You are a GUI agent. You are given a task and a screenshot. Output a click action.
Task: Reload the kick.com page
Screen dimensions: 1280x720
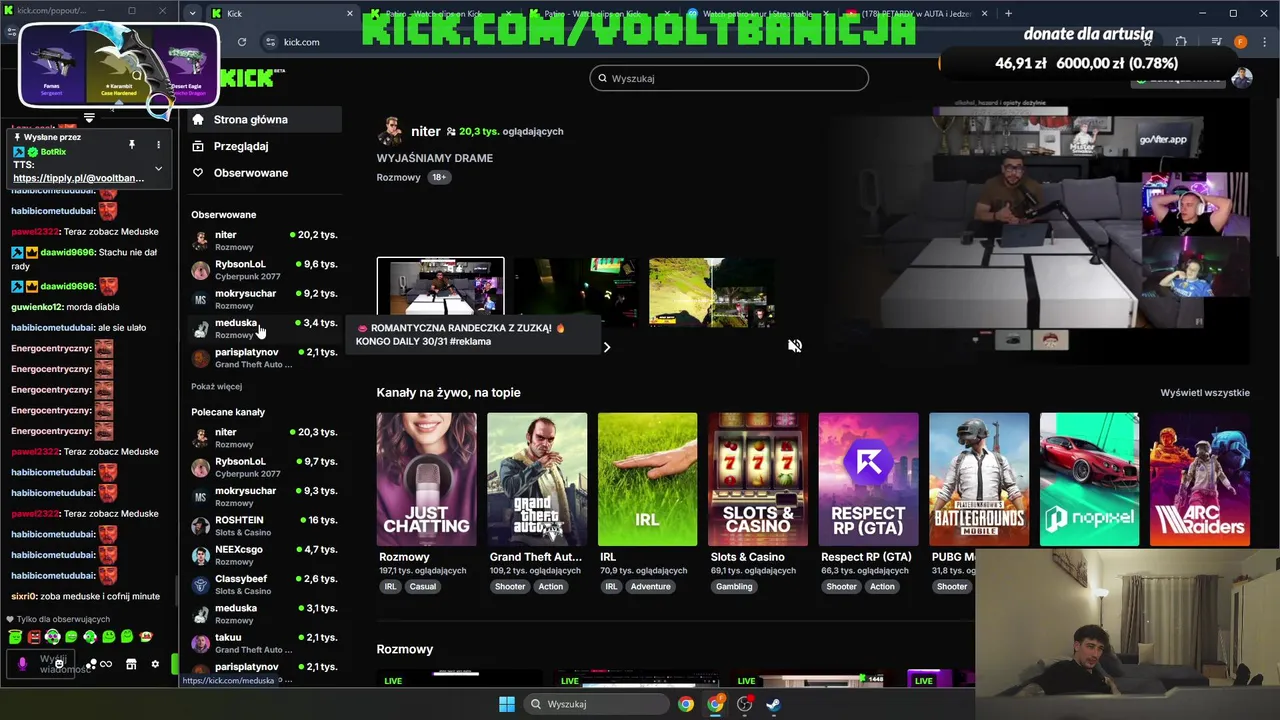[x=242, y=42]
